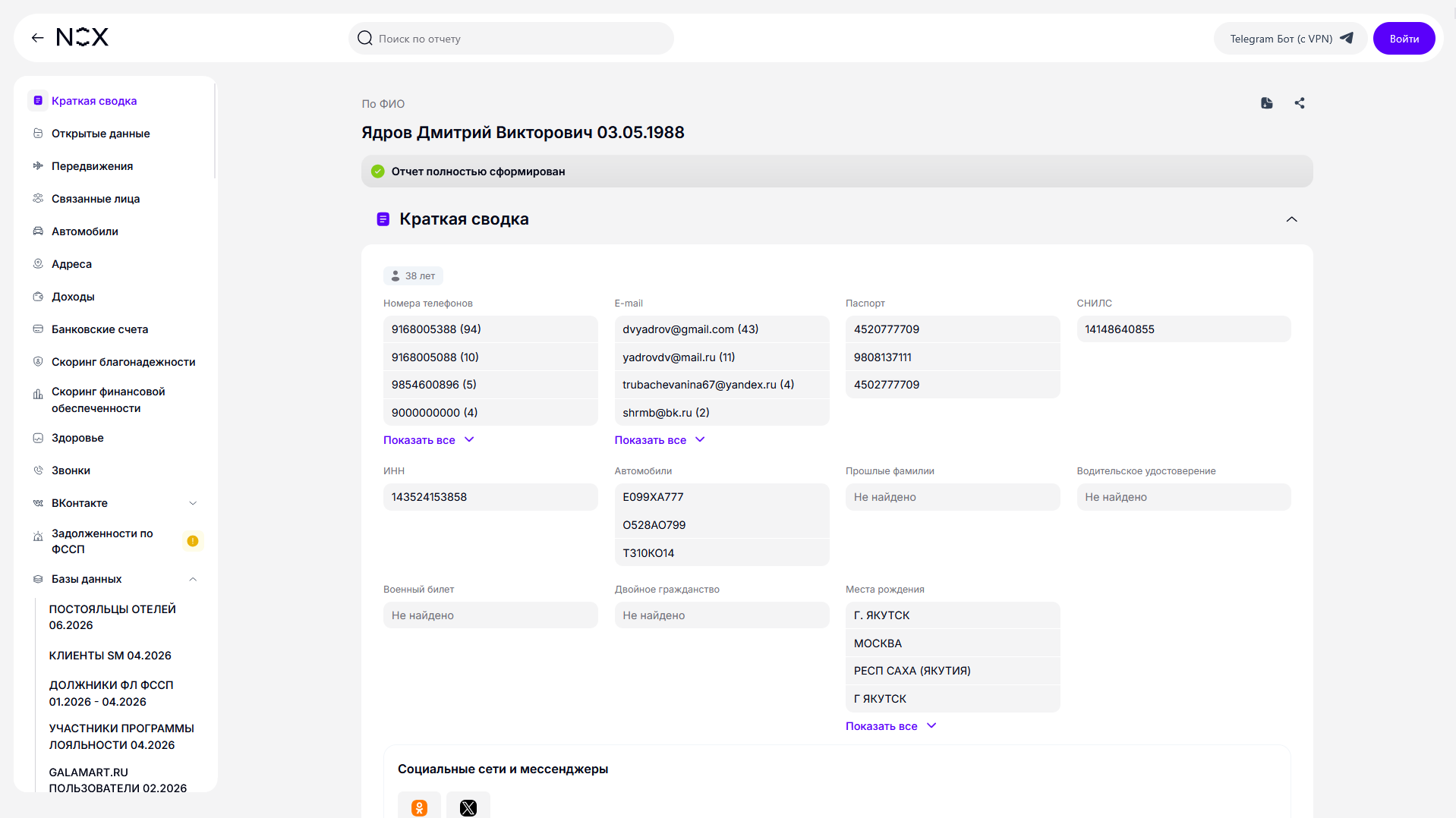Expand the ВКонтакте sidebar submenu

point(193,503)
